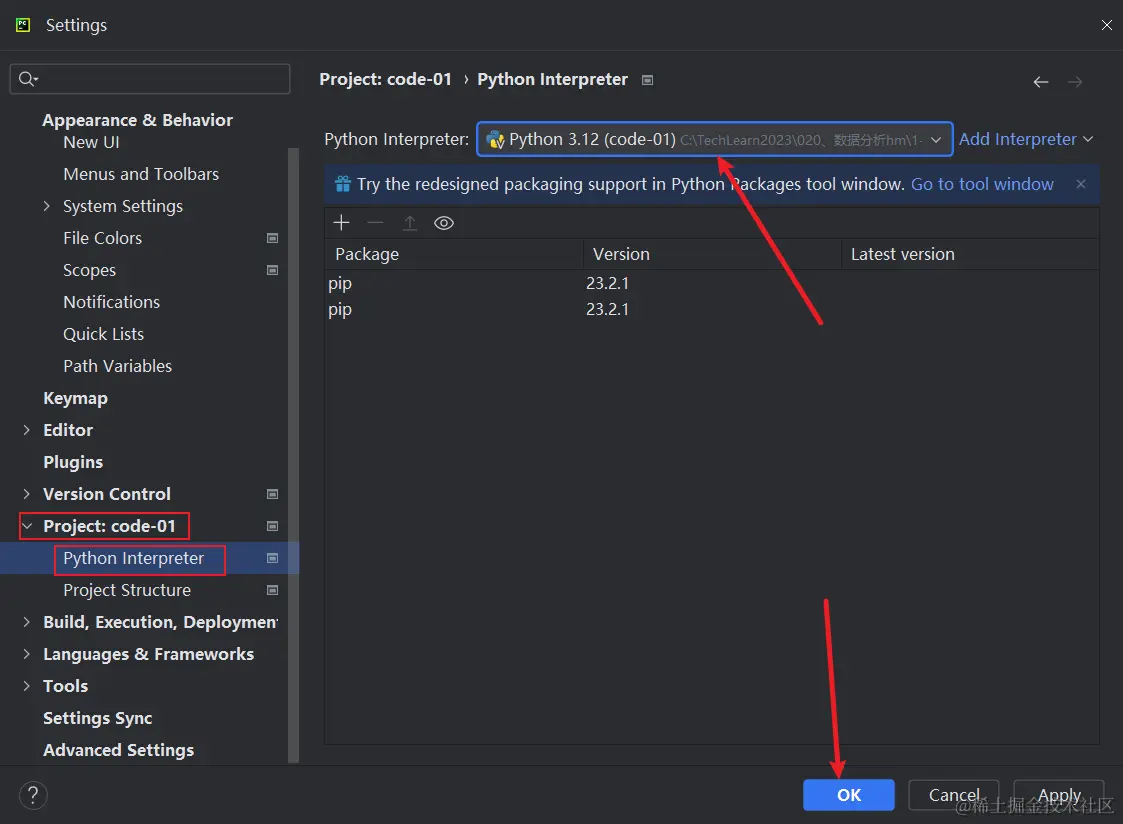1123x824 pixels.
Task: Open the Add Interpreter menu
Action: click(1026, 139)
